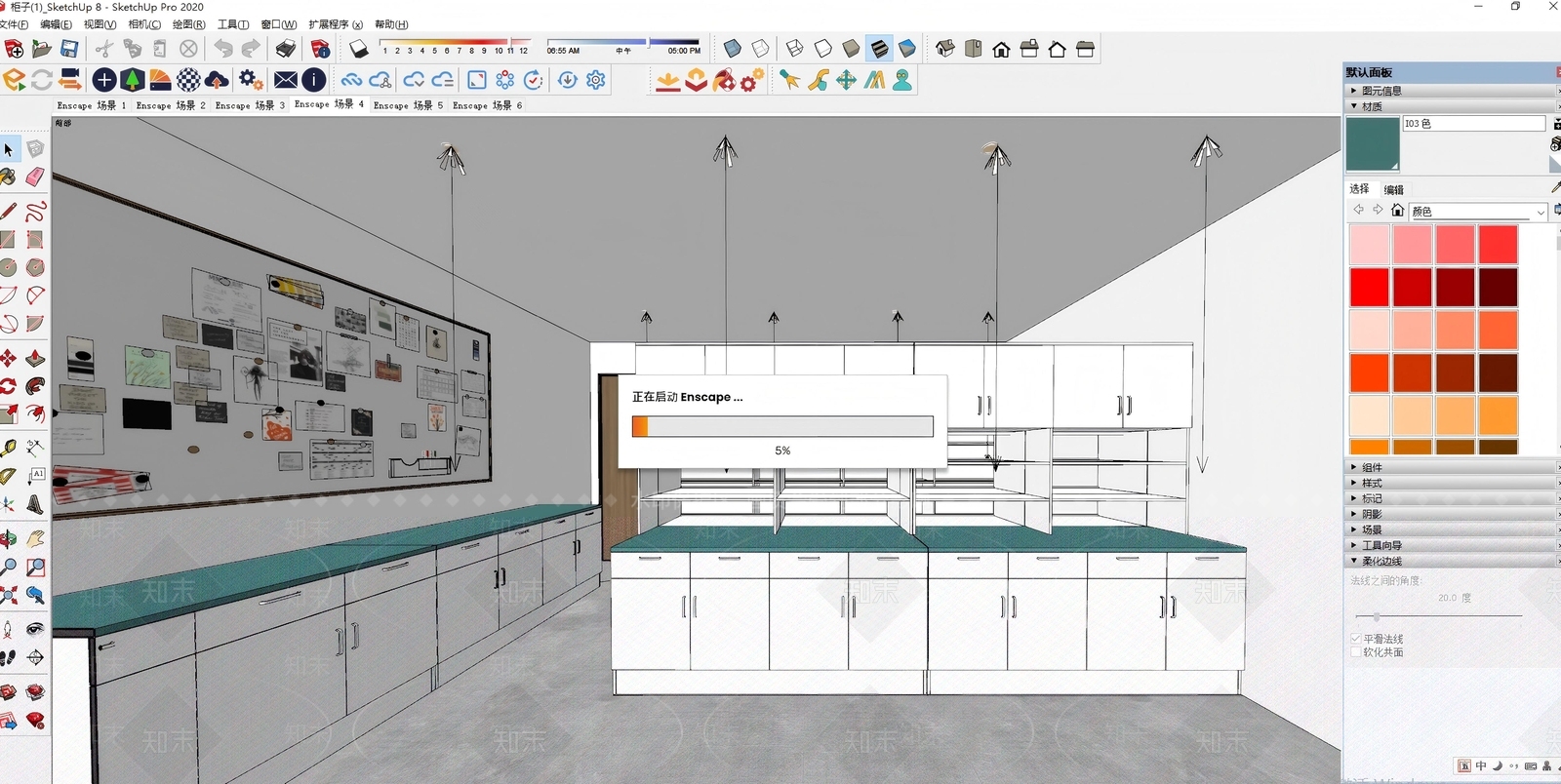Select the Pan hand tool
The width and height of the screenshot is (1561, 784).
35,538
